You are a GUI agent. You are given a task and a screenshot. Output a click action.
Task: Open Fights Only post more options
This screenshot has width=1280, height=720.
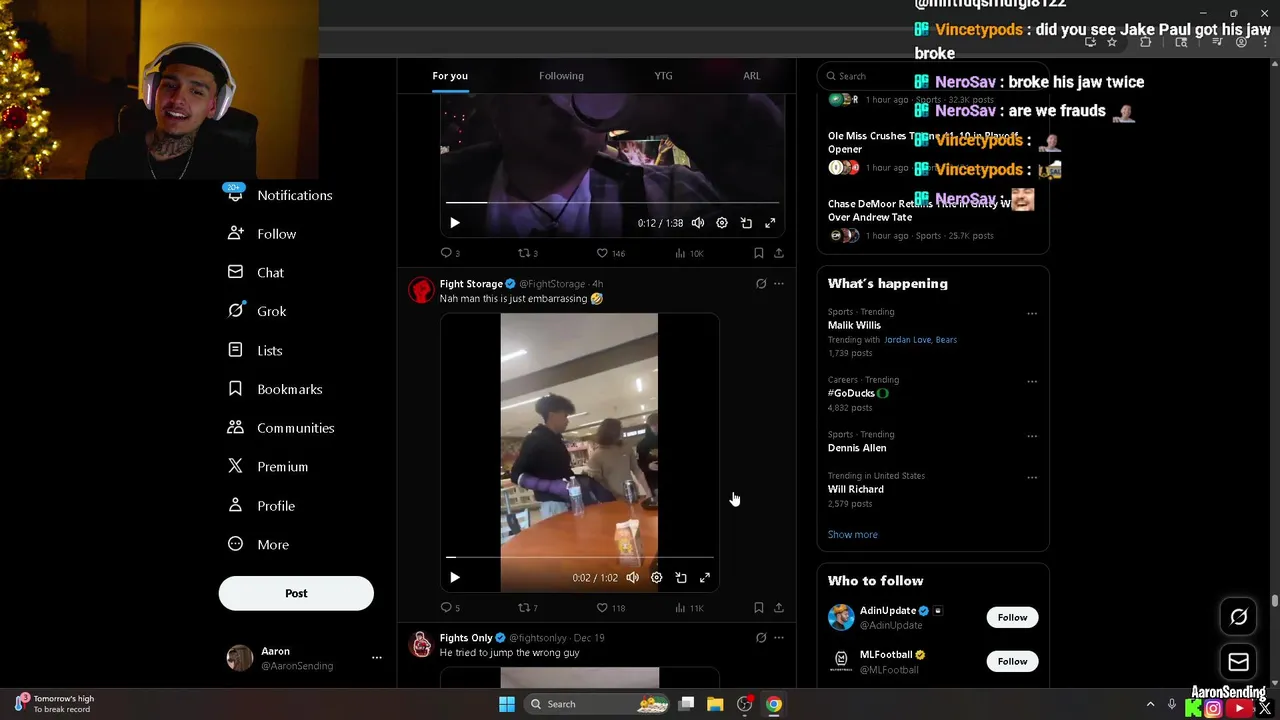click(779, 638)
